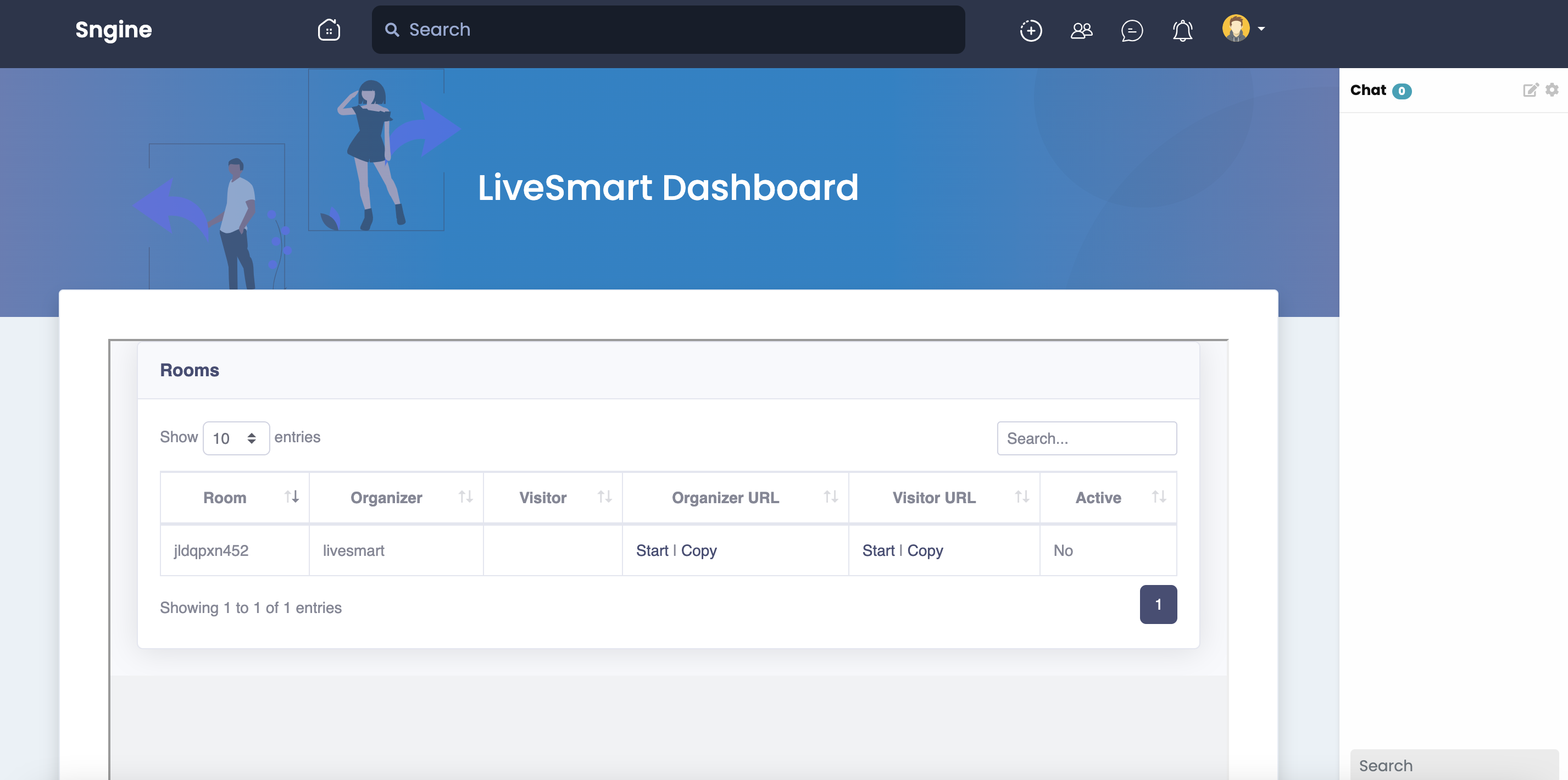Click the home icon beside the Sngine logo
This screenshot has width=1568, height=780.
coord(329,29)
